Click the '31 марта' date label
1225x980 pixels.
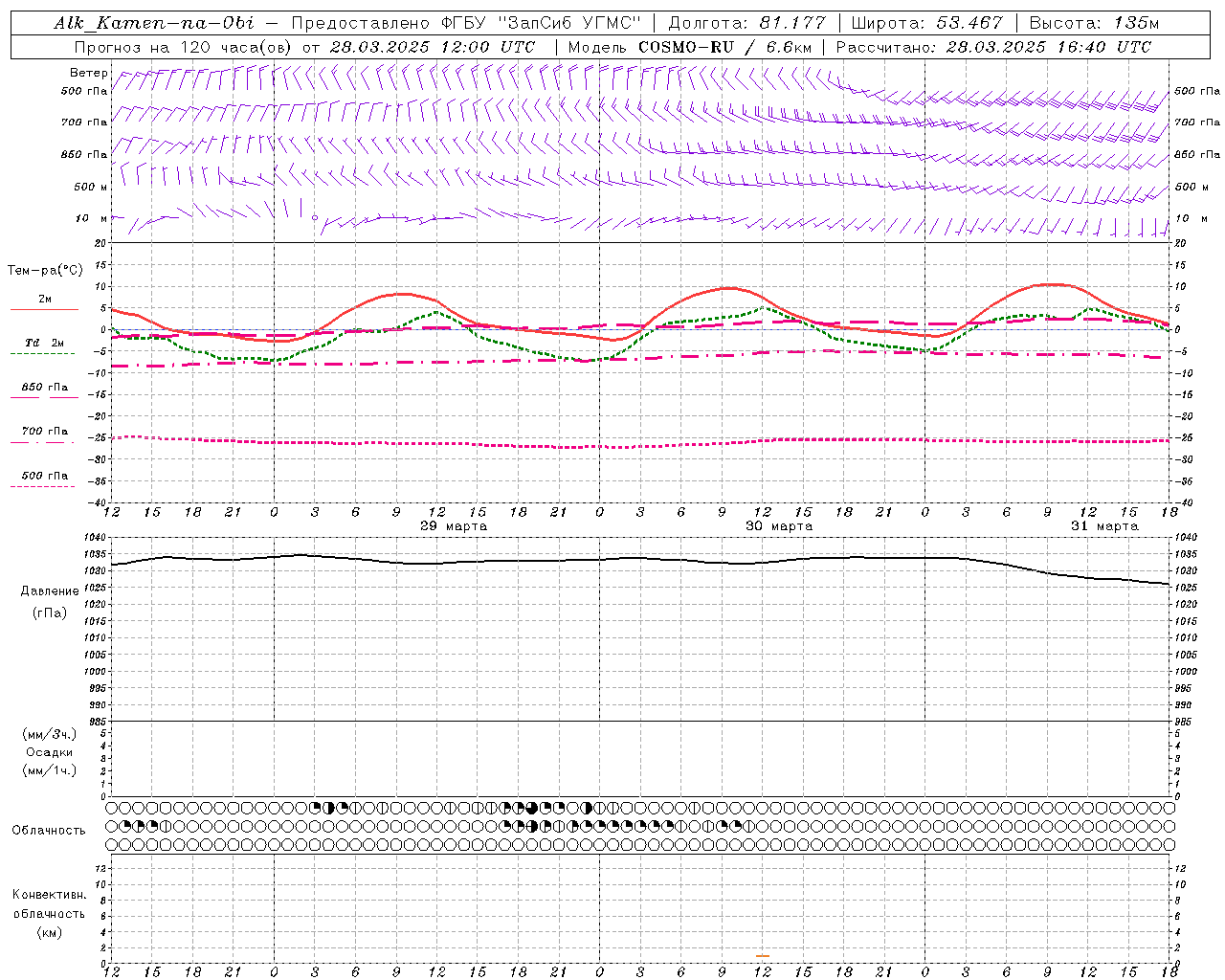1104,526
